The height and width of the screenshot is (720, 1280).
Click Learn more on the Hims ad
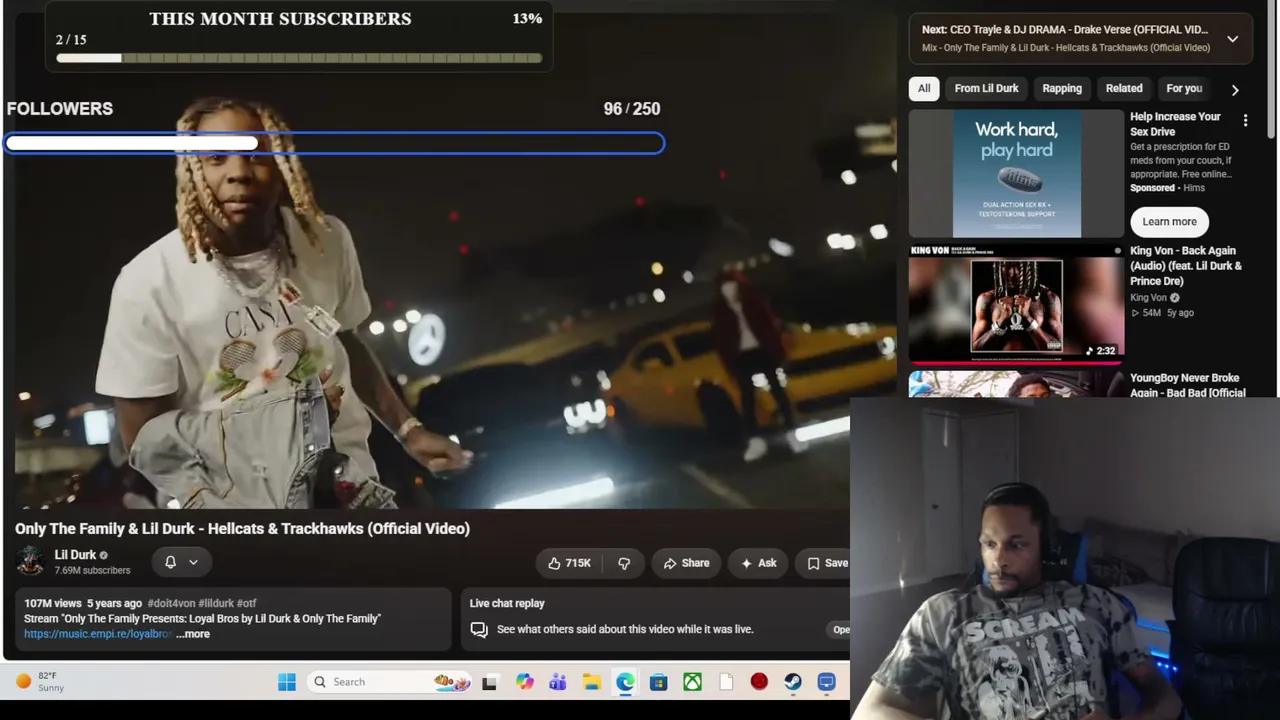click(x=1169, y=222)
